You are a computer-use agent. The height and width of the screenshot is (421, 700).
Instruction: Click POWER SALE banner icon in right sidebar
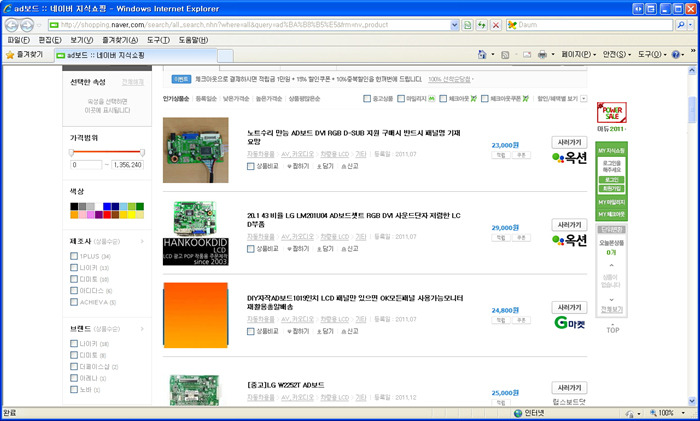(612, 112)
